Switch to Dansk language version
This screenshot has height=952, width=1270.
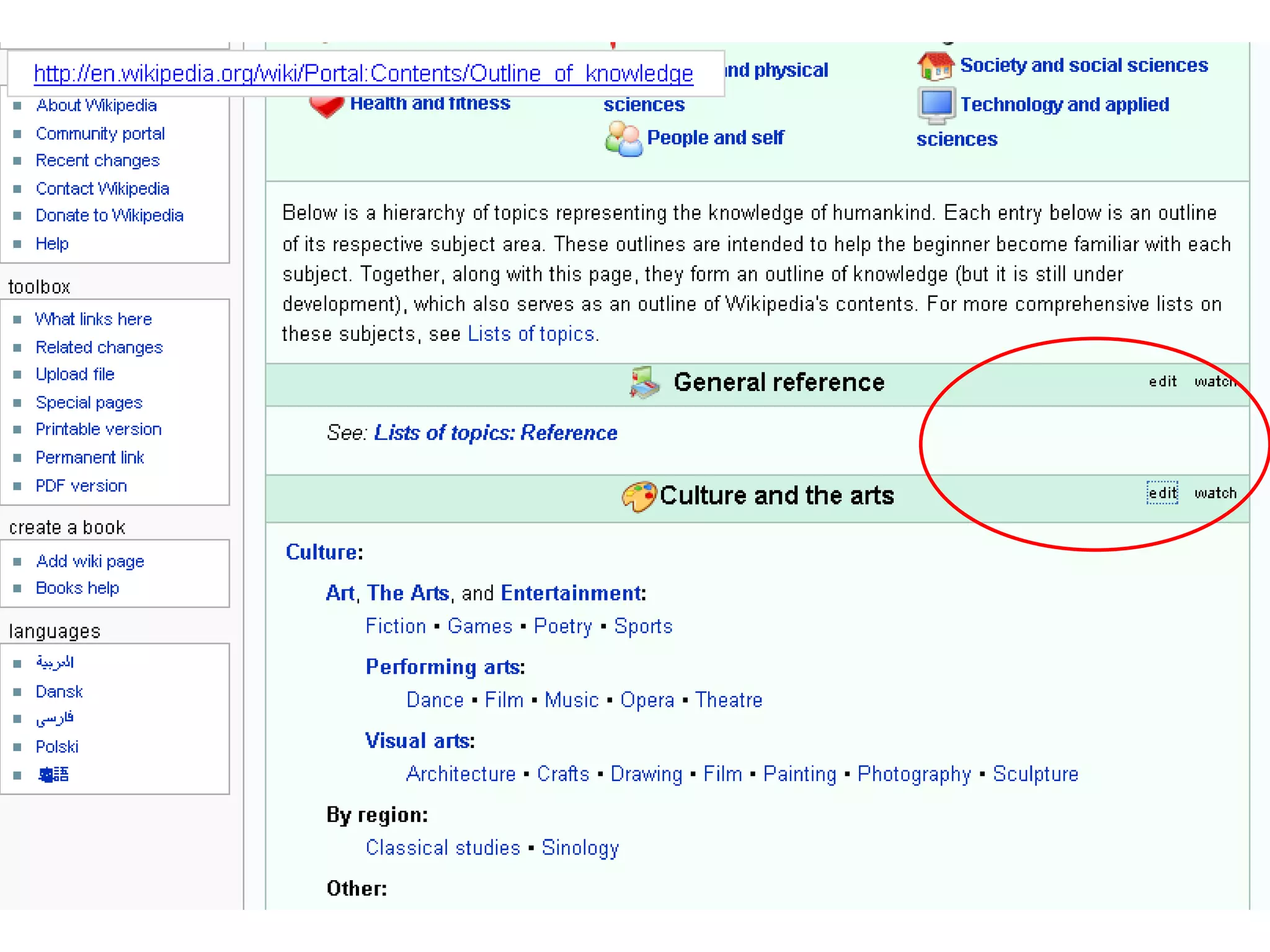(x=59, y=692)
